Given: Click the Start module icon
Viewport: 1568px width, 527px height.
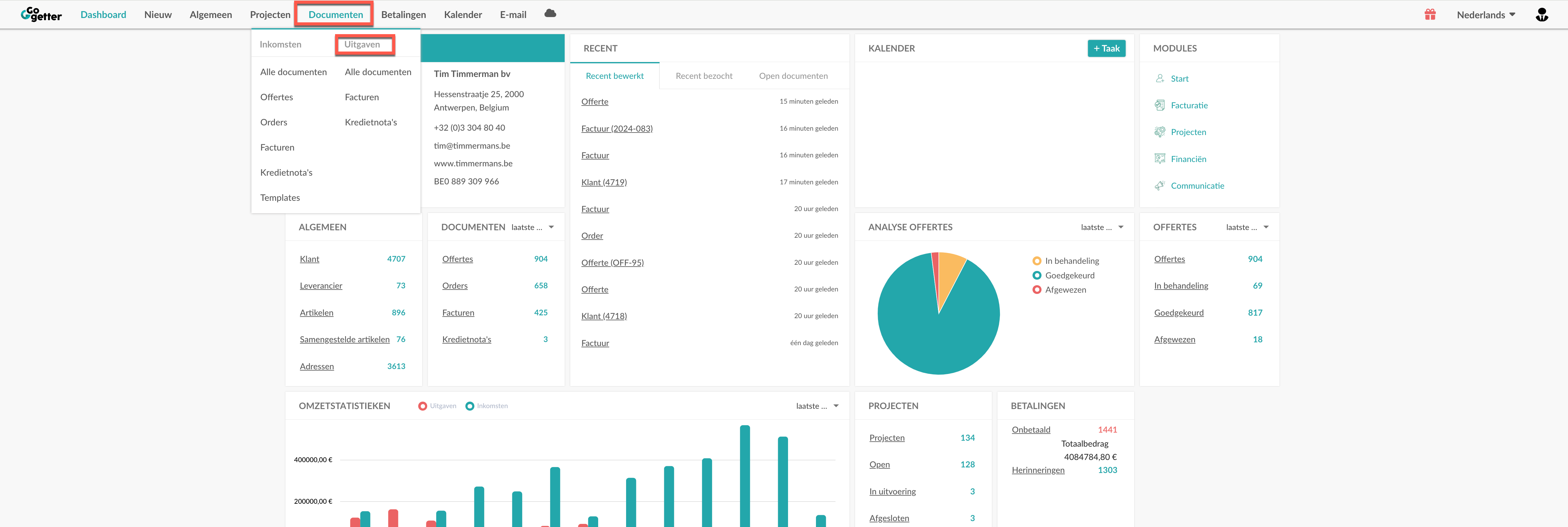Looking at the screenshot, I should coord(1160,79).
